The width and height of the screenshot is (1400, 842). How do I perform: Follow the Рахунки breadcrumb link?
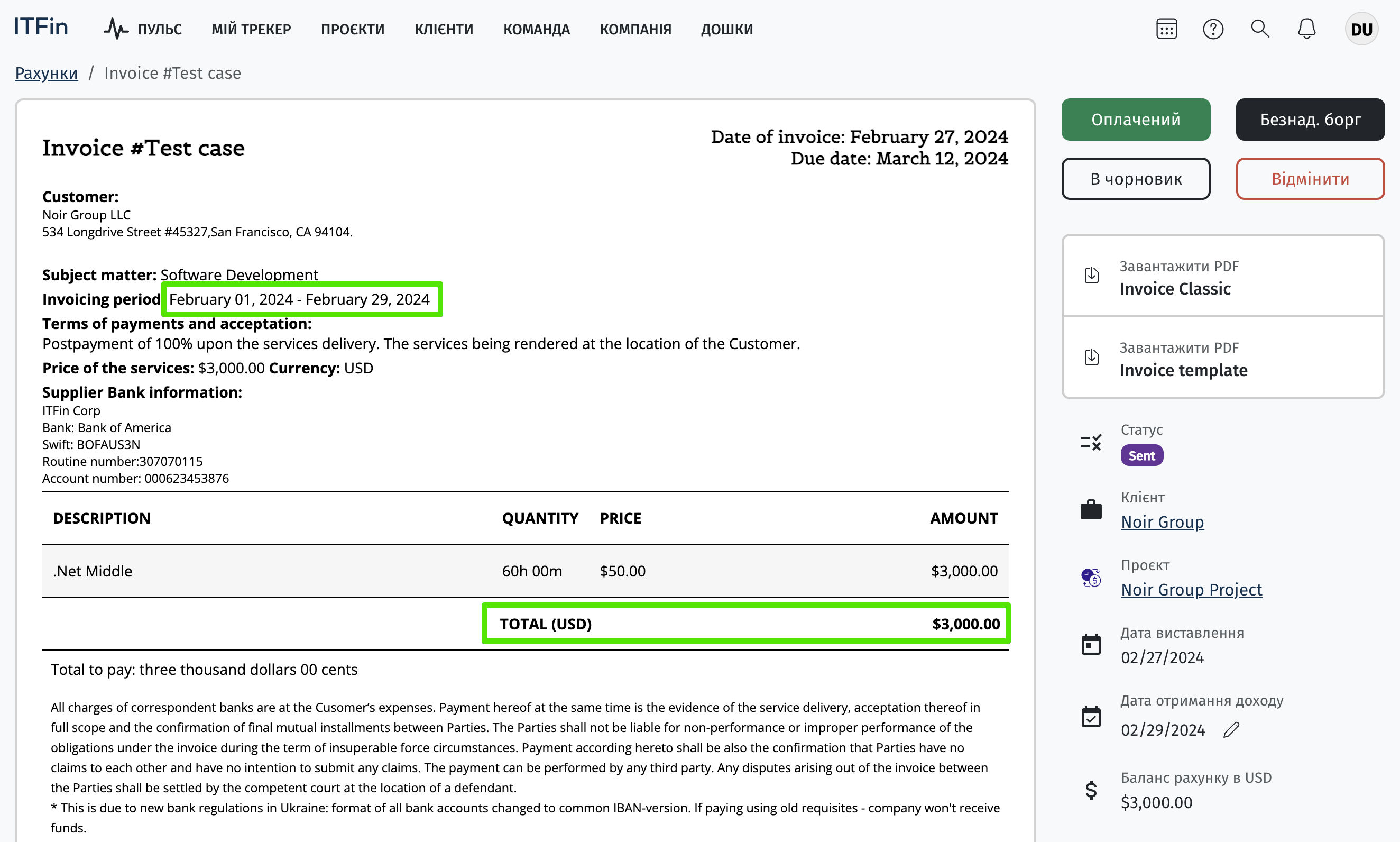[46, 73]
